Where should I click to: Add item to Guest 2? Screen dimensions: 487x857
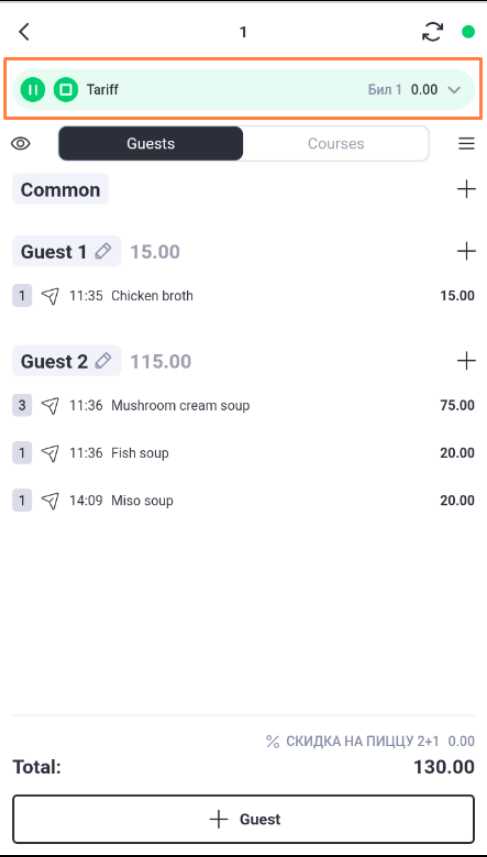click(x=466, y=361)
